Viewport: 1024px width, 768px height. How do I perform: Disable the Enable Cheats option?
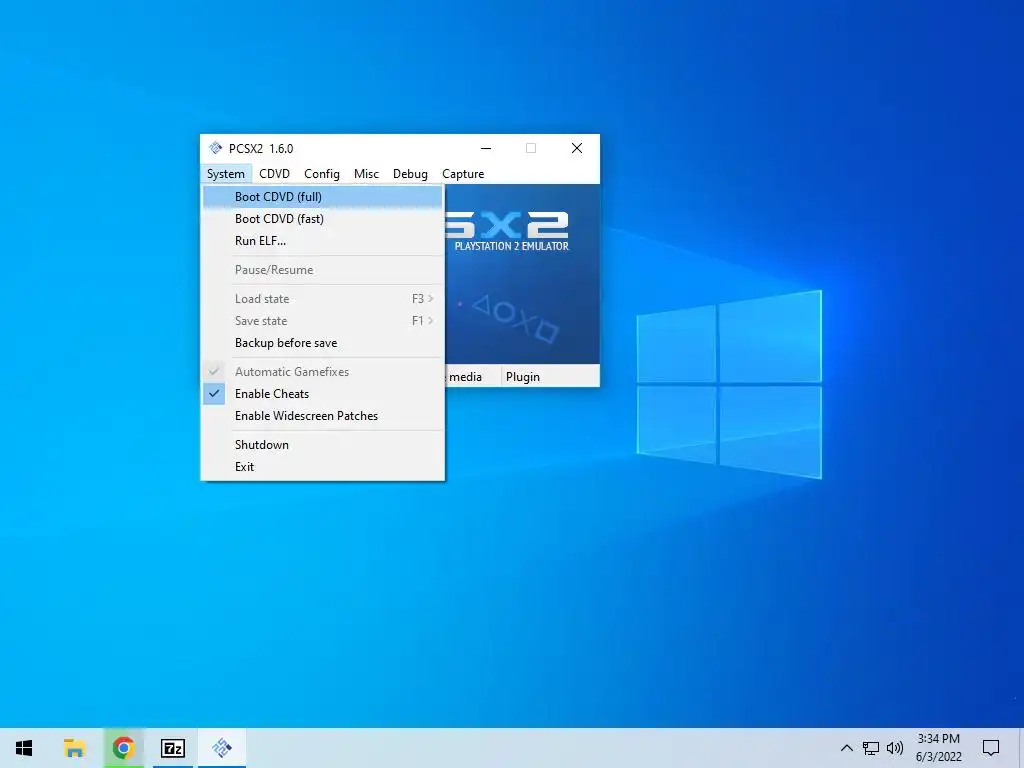(323, 394)
